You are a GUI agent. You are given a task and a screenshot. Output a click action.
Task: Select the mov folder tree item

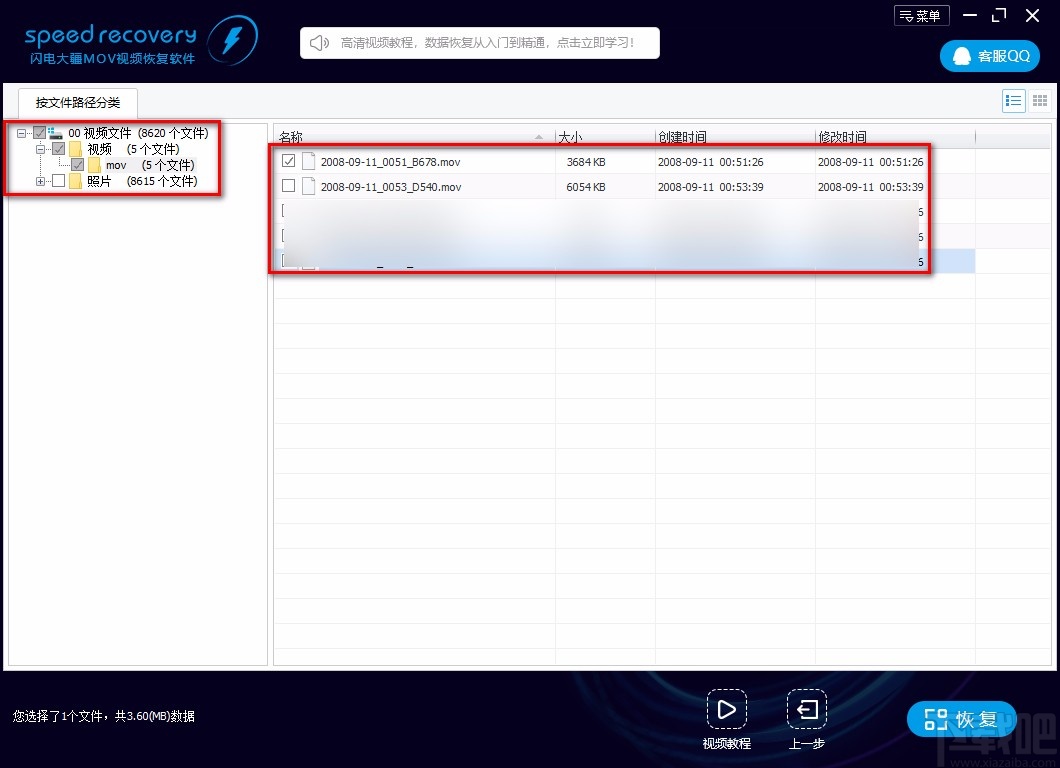(149, 165)
